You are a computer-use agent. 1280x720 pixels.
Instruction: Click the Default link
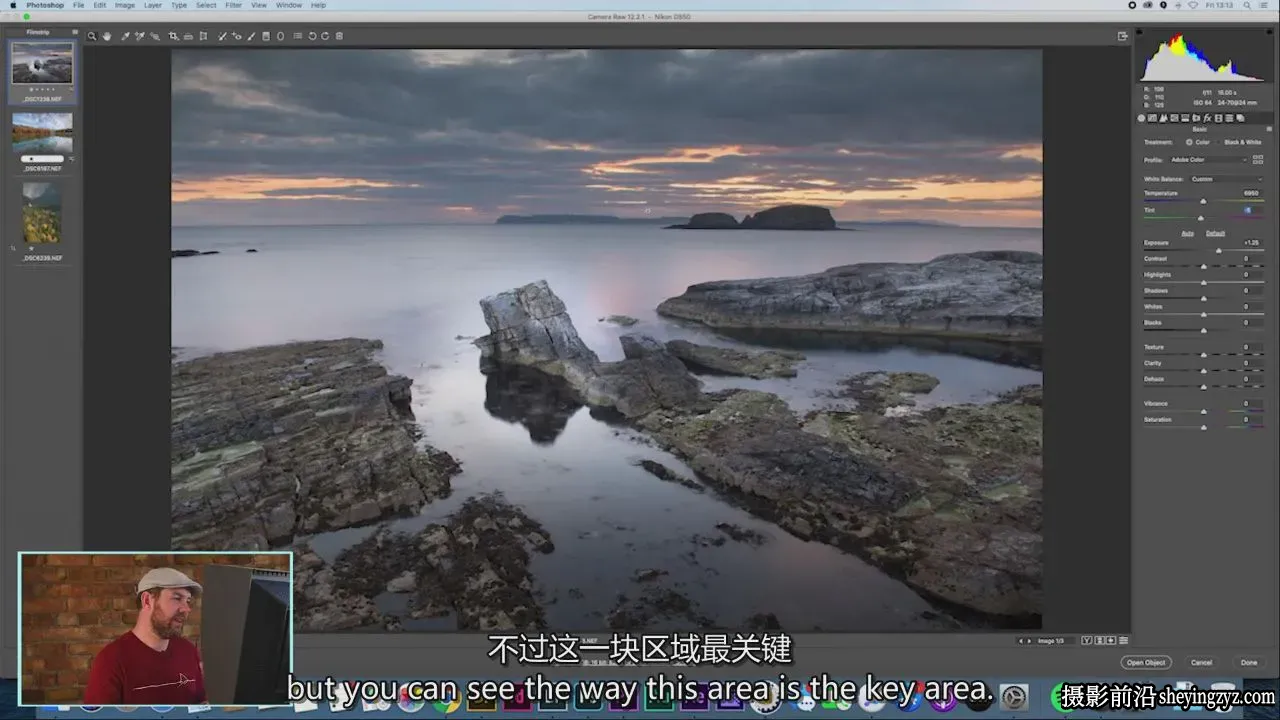click(x=1215, y=233)
